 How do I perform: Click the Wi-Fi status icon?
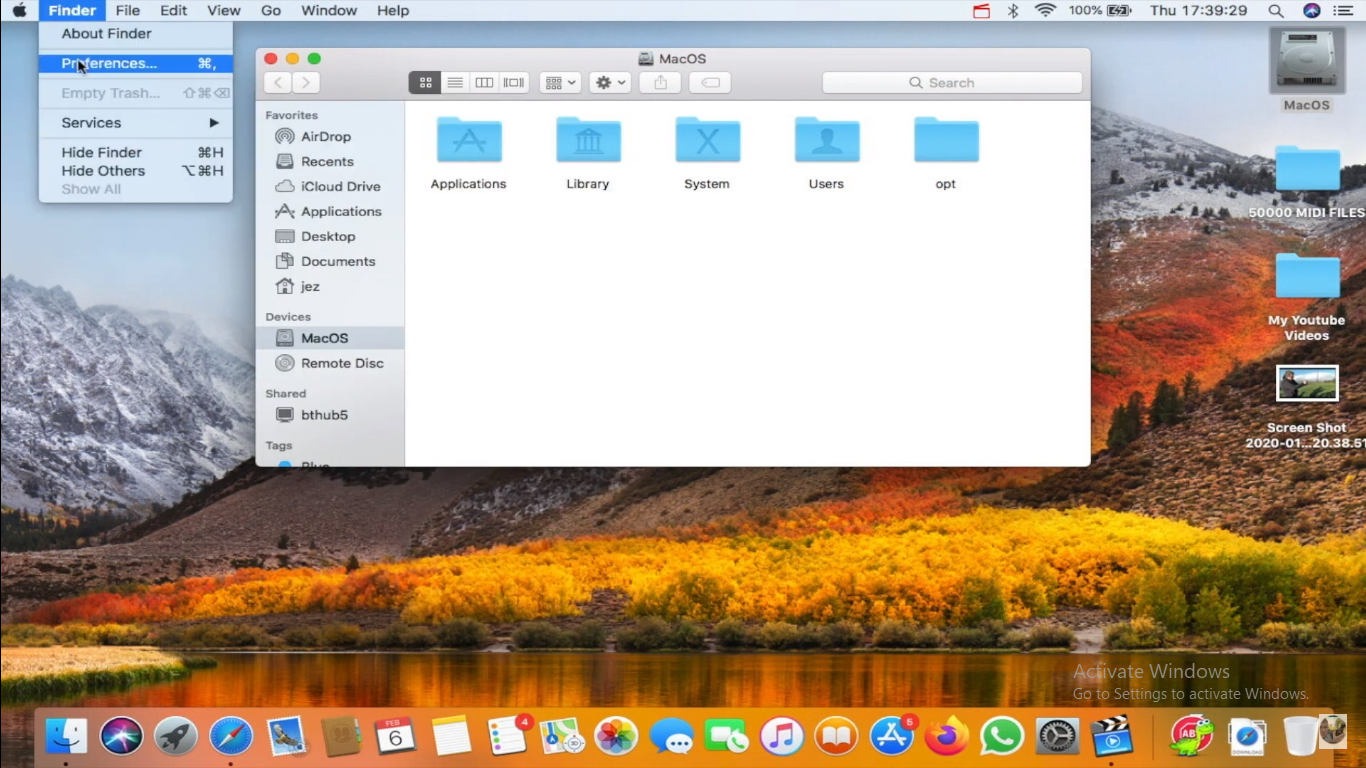coord(1046,10)
